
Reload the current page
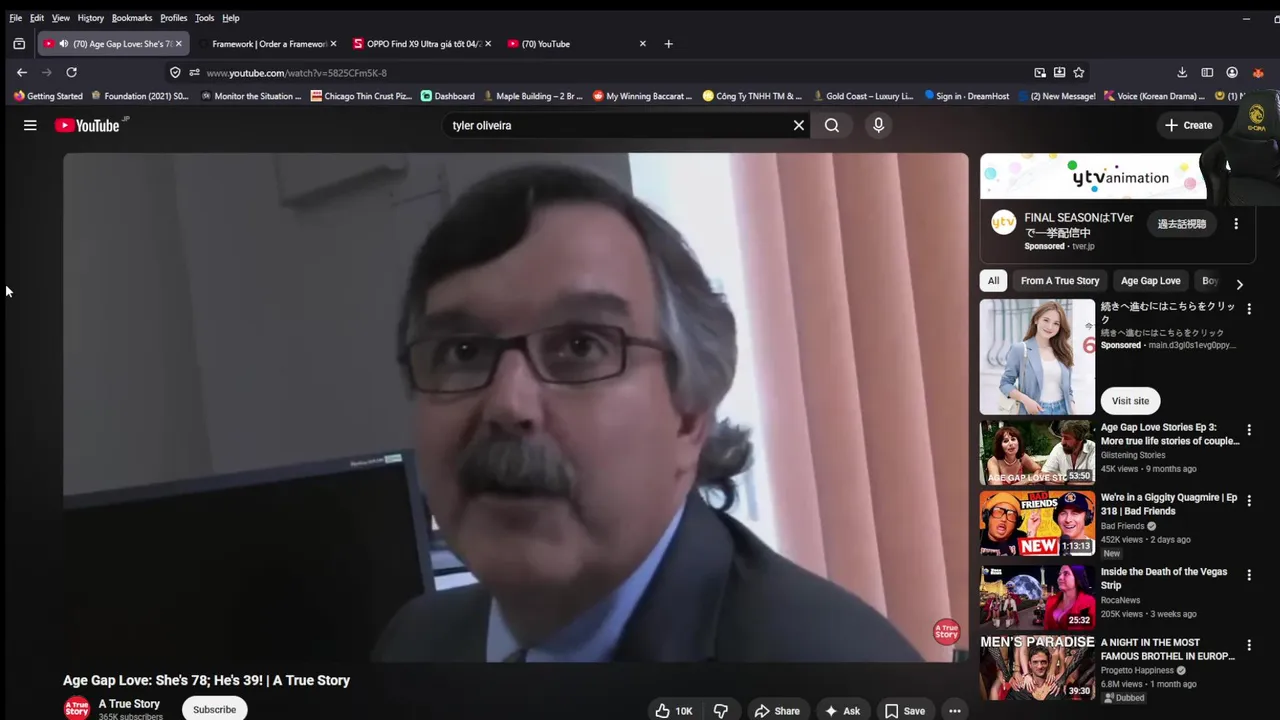[71, 72]
